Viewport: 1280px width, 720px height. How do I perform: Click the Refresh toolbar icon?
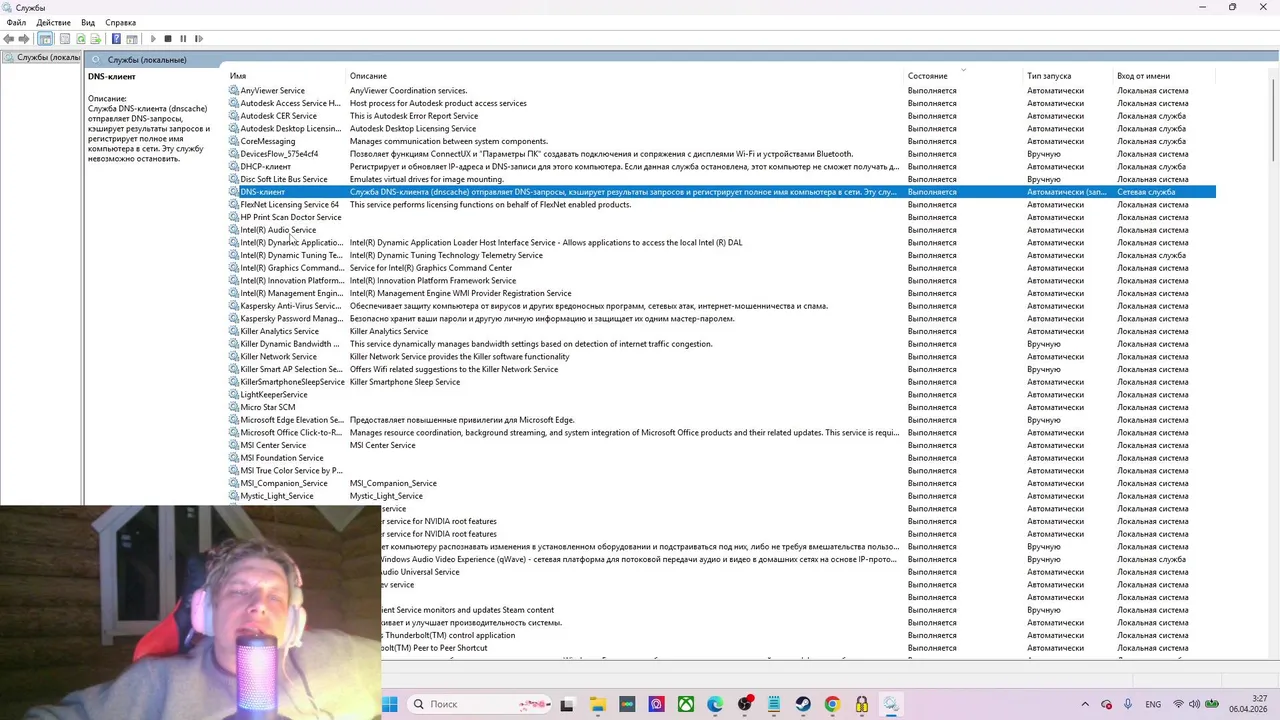pos(81,39)
